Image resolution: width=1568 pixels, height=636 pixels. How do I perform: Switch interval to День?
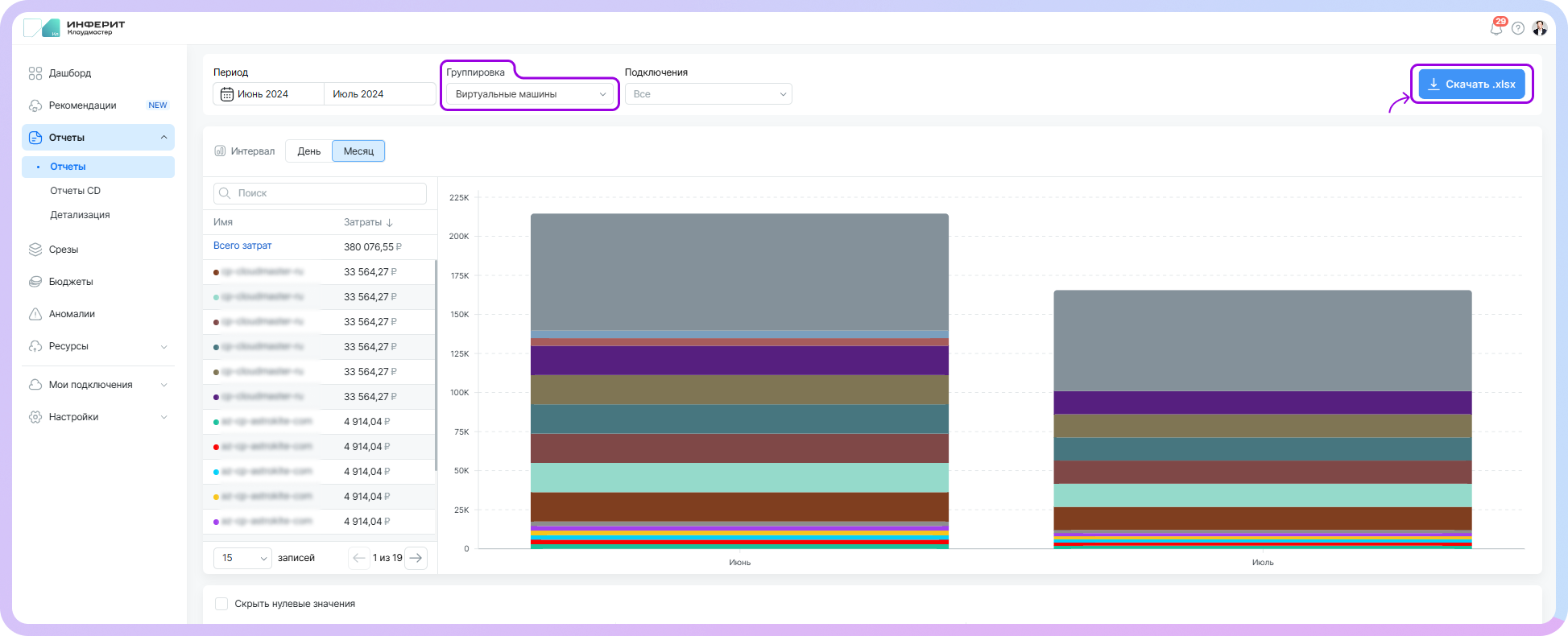[308, 151]
